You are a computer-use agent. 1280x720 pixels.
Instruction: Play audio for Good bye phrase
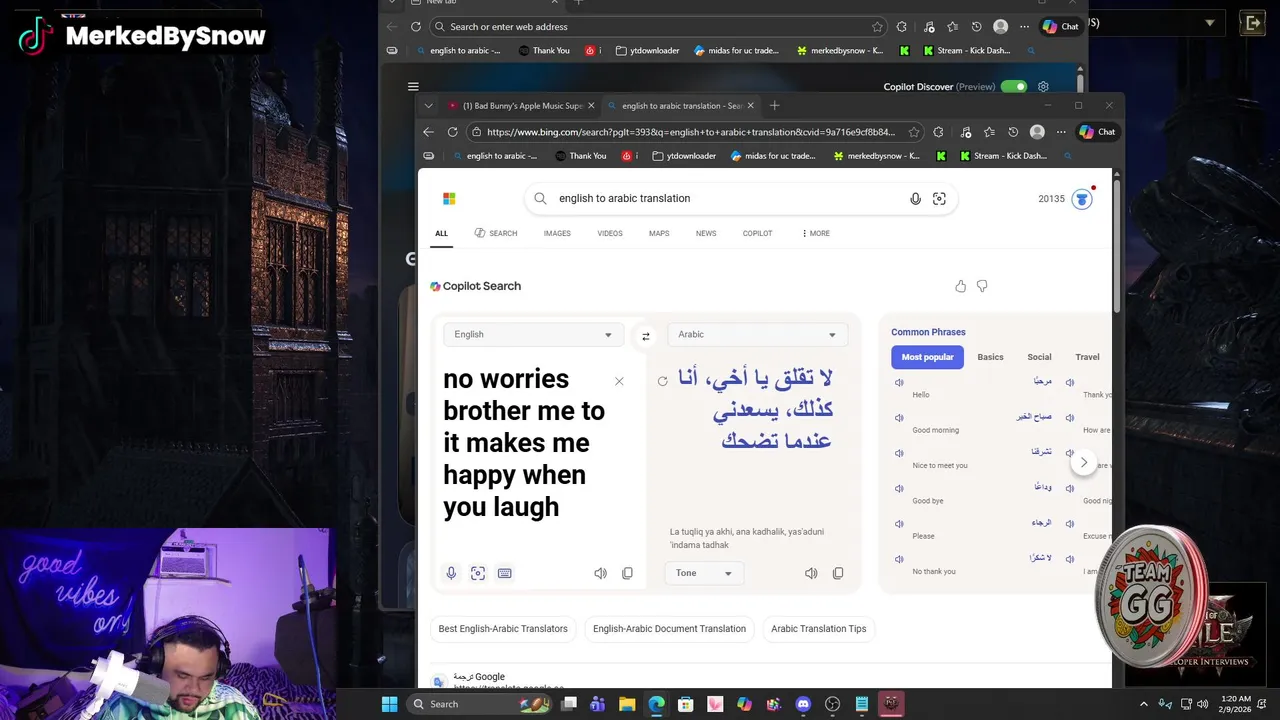click(899, 489)
